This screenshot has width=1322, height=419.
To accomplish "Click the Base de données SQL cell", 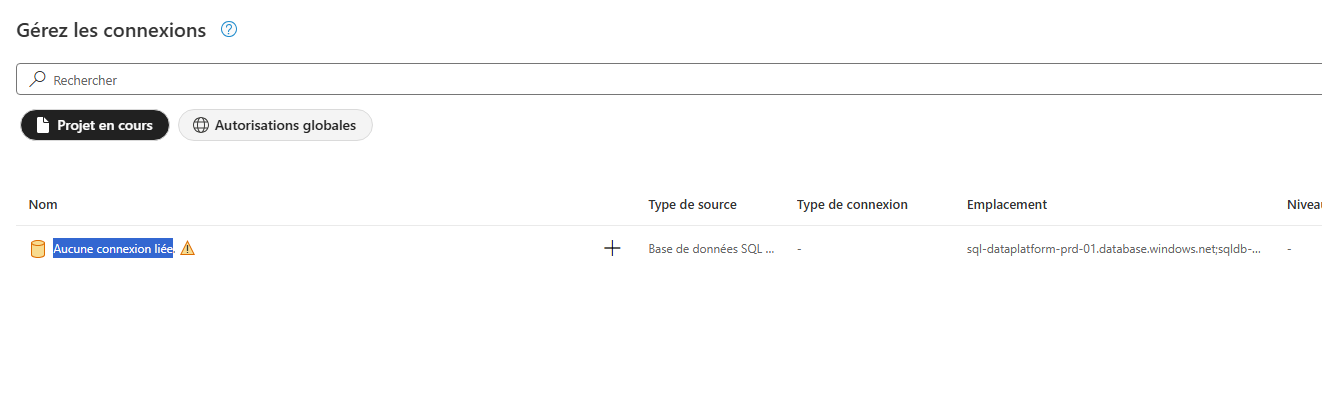I will (x=711, y=249).
